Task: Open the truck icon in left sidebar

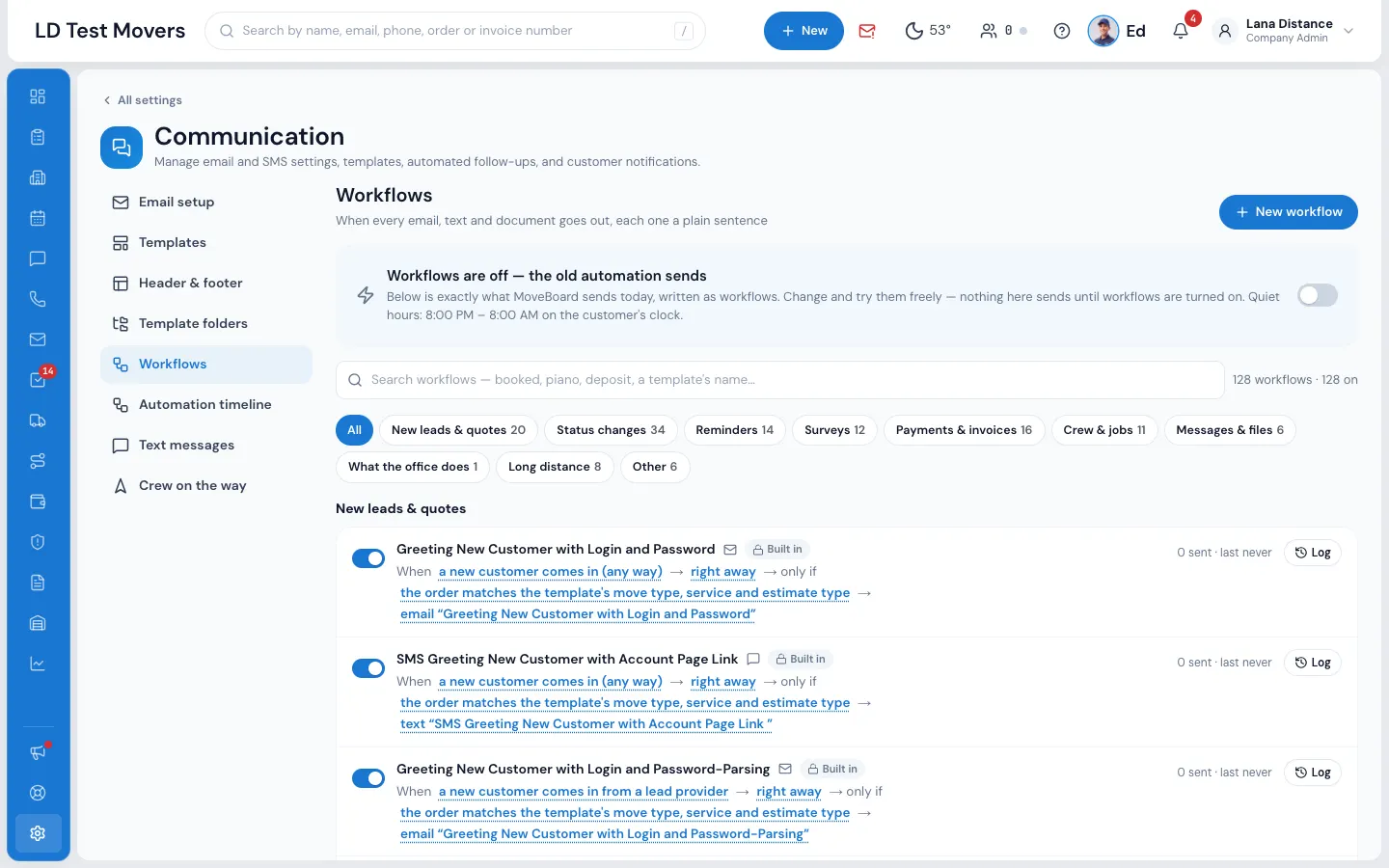Action: [x=38, y=420]
